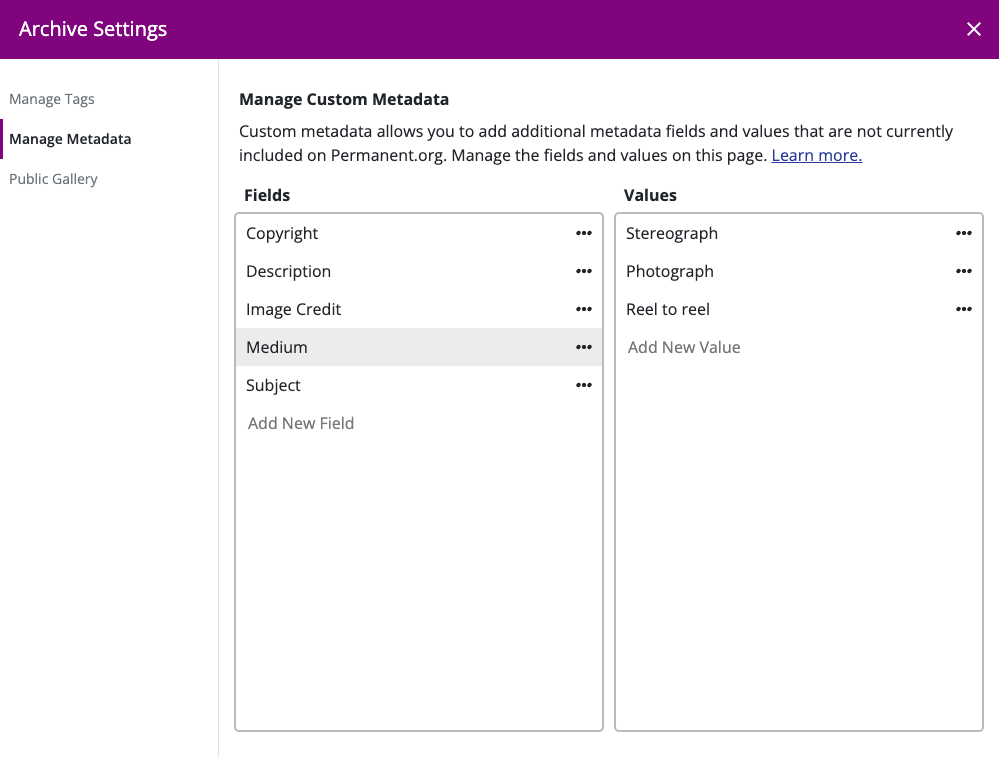Open the options menu for Subject field
Viewport: 999px width, 757px height.
[x=584, y=385]
